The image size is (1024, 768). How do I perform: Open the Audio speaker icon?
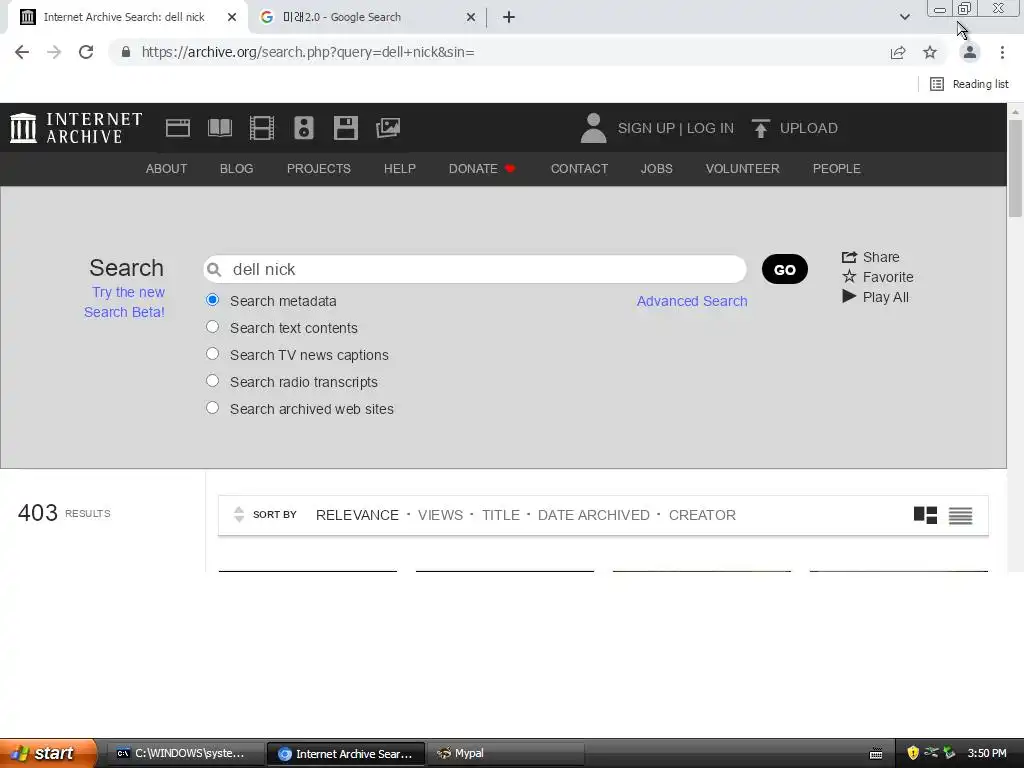[x=304, y=128]
